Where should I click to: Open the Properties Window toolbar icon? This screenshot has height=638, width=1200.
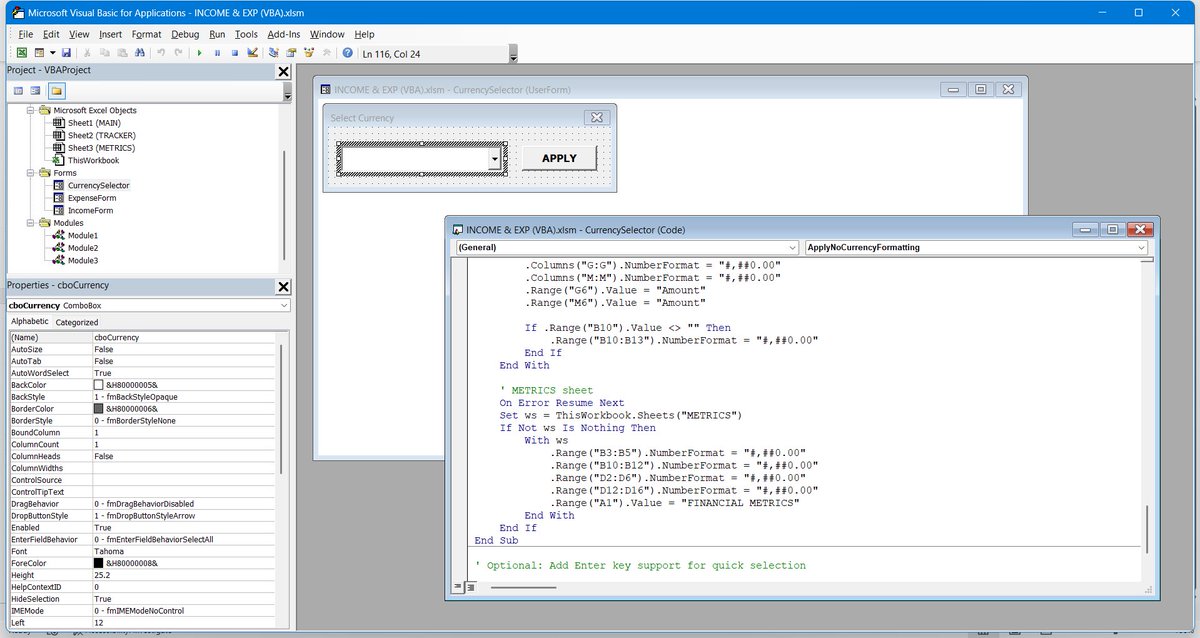(x=290, y=52)
